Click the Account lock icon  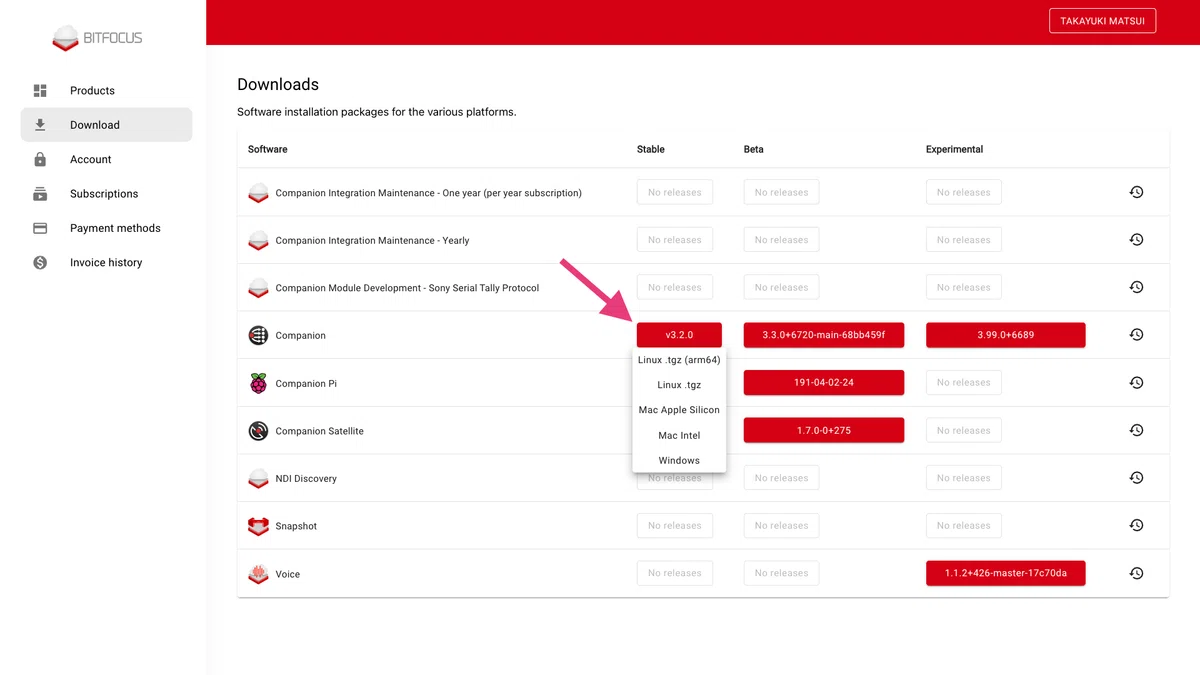tap(40, 160)
